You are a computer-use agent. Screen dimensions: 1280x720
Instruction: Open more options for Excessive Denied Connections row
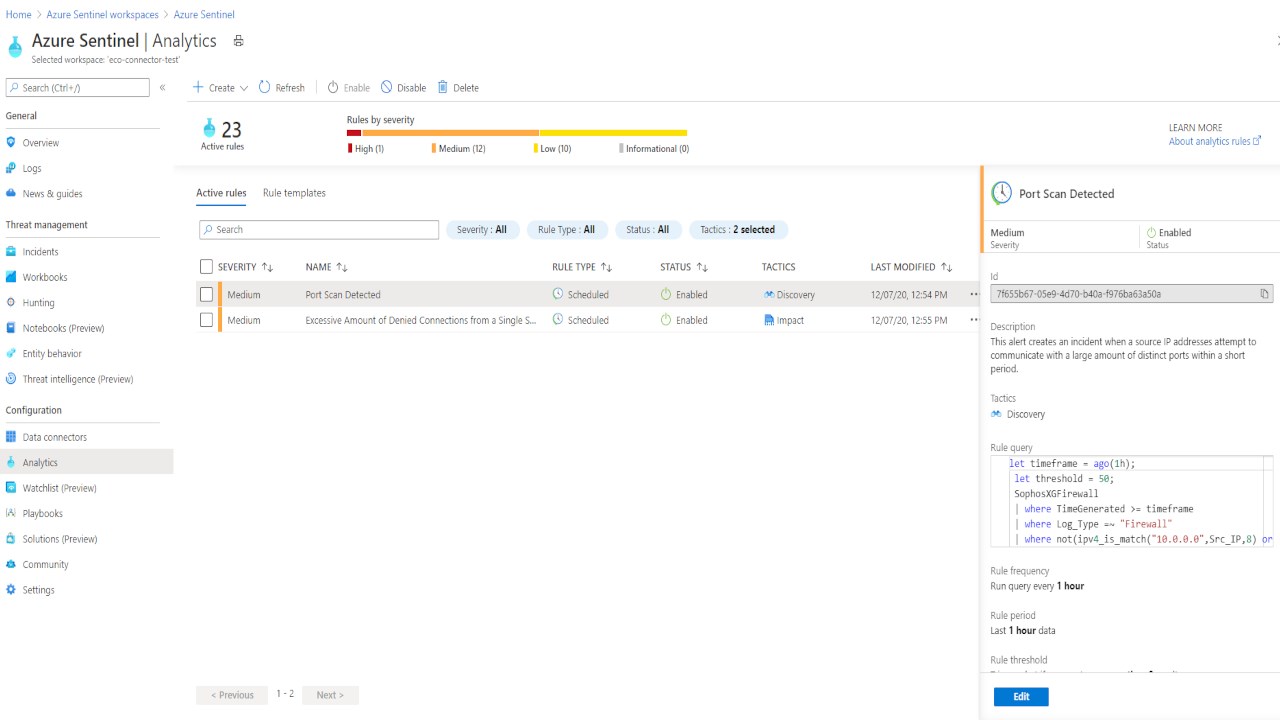(974, 320)
